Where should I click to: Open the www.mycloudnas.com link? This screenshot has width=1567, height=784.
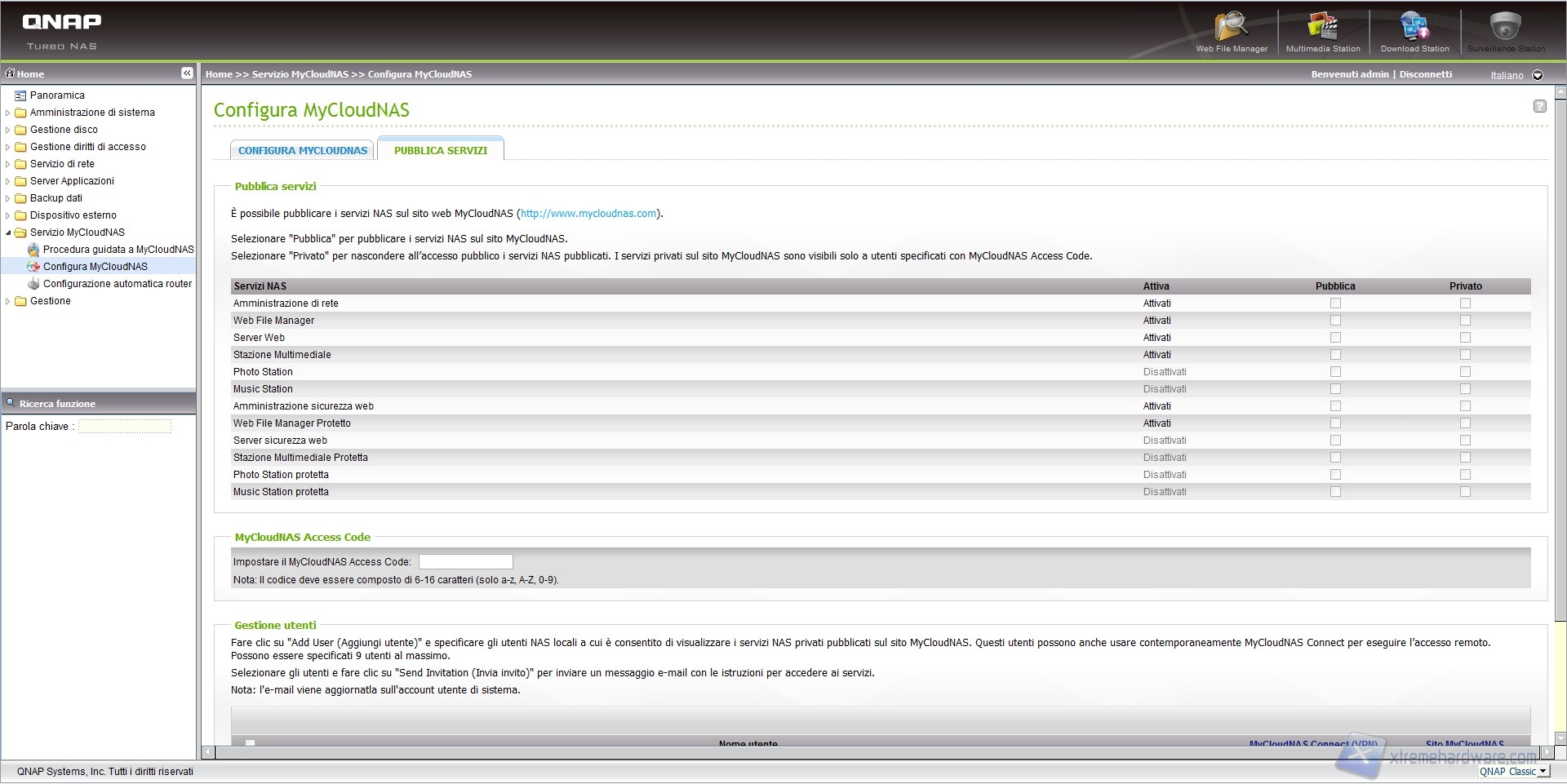(588, 214)
